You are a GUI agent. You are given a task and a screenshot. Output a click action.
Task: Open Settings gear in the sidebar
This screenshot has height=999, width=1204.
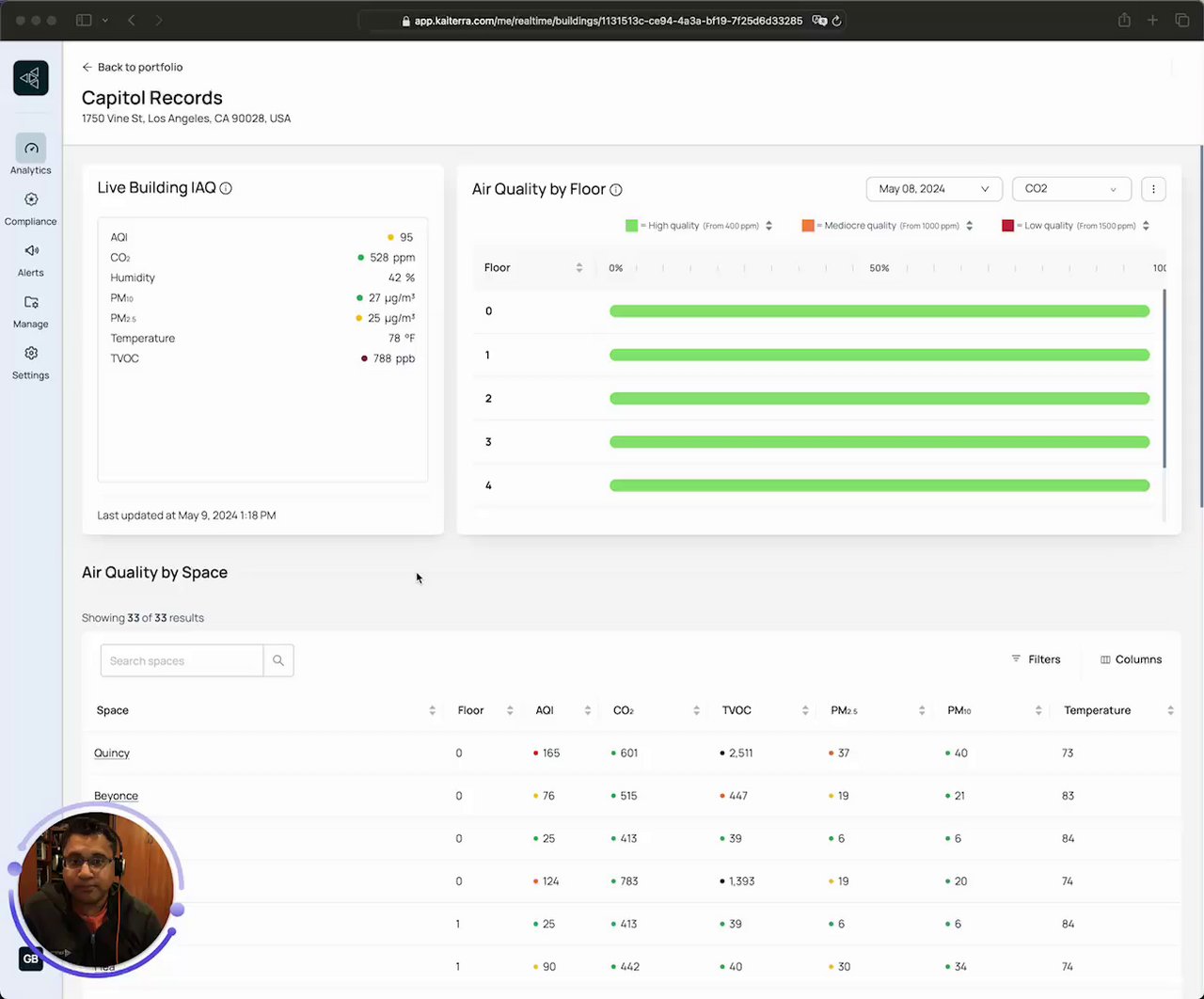31,354
